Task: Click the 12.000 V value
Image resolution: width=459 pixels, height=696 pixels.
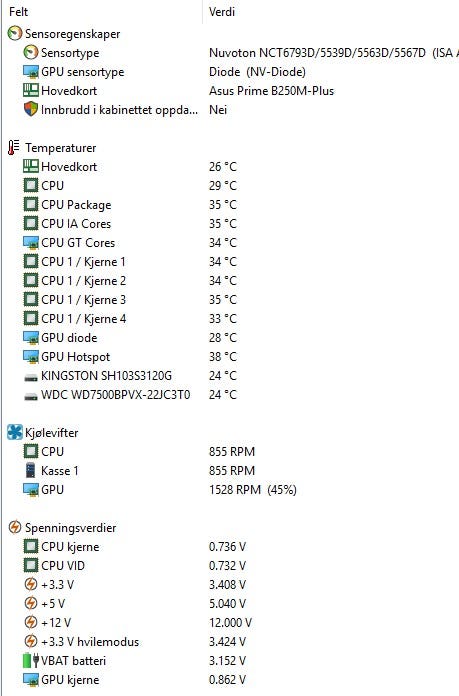Action: pos(230,623)
